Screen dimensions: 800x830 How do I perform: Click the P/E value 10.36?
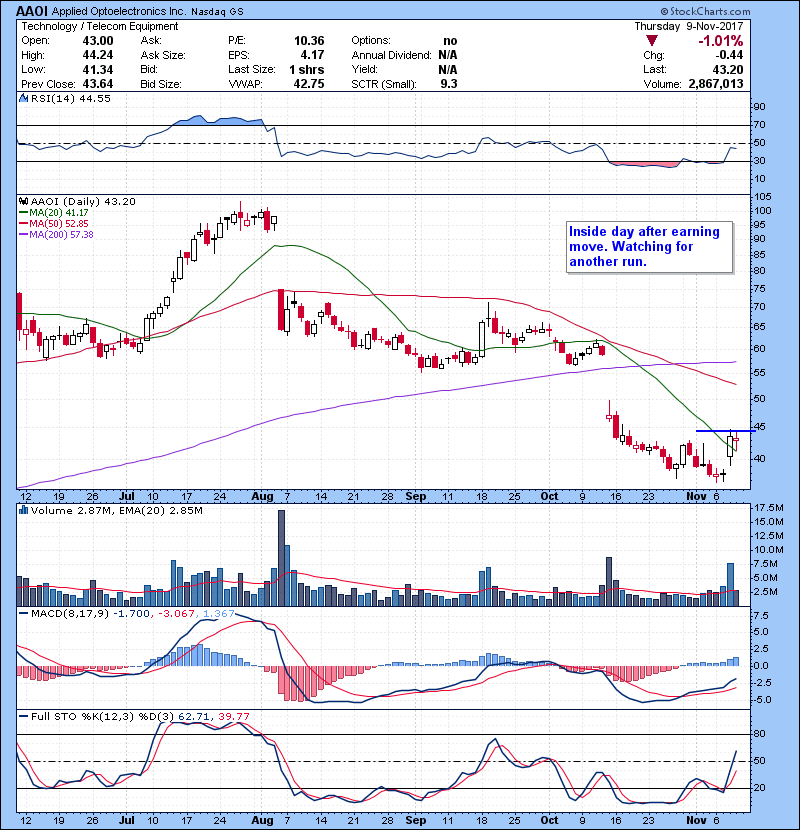[309, 41]
